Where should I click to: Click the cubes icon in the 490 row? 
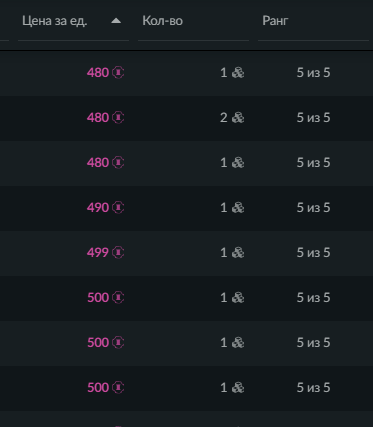tap(238, 208)
